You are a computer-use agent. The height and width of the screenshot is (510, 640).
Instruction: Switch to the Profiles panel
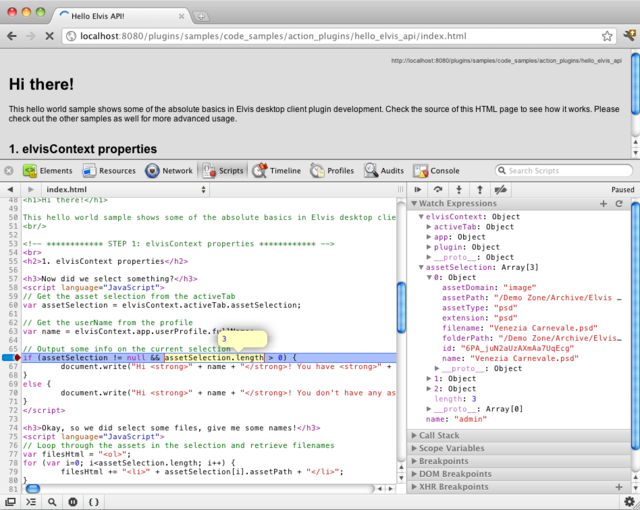tap(332, 171)
